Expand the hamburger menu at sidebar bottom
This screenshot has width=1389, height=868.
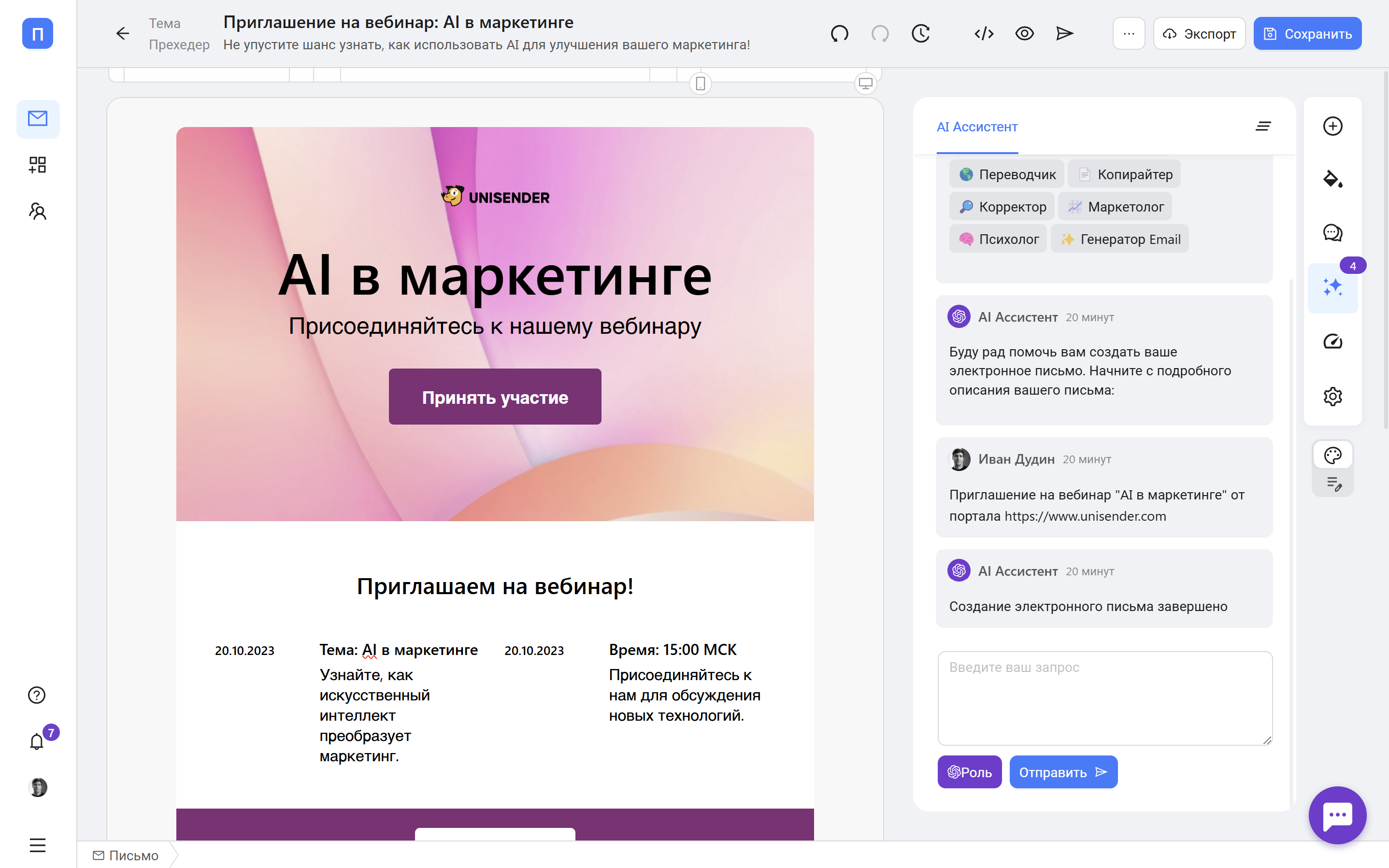point(37,845)
